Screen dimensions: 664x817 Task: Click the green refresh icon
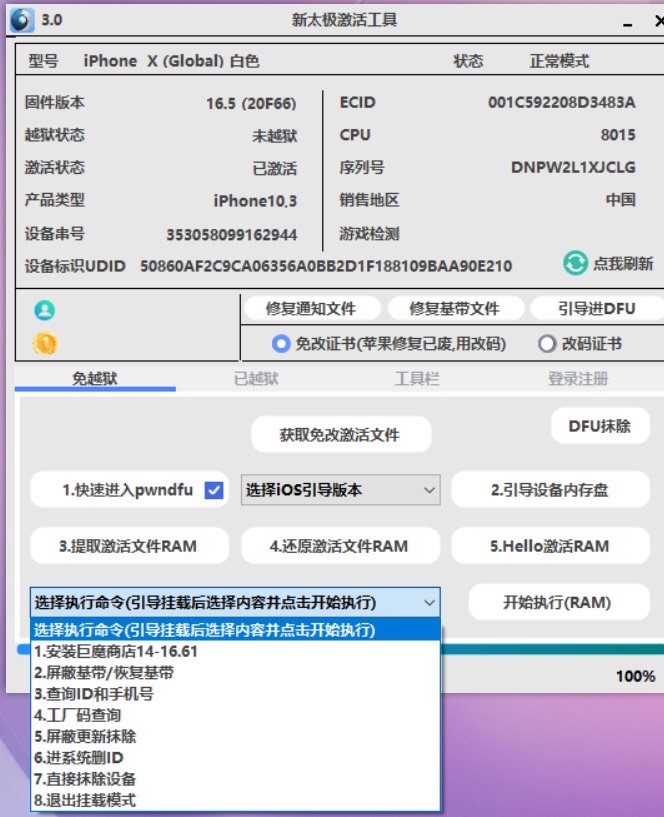[x=575, y=263]
